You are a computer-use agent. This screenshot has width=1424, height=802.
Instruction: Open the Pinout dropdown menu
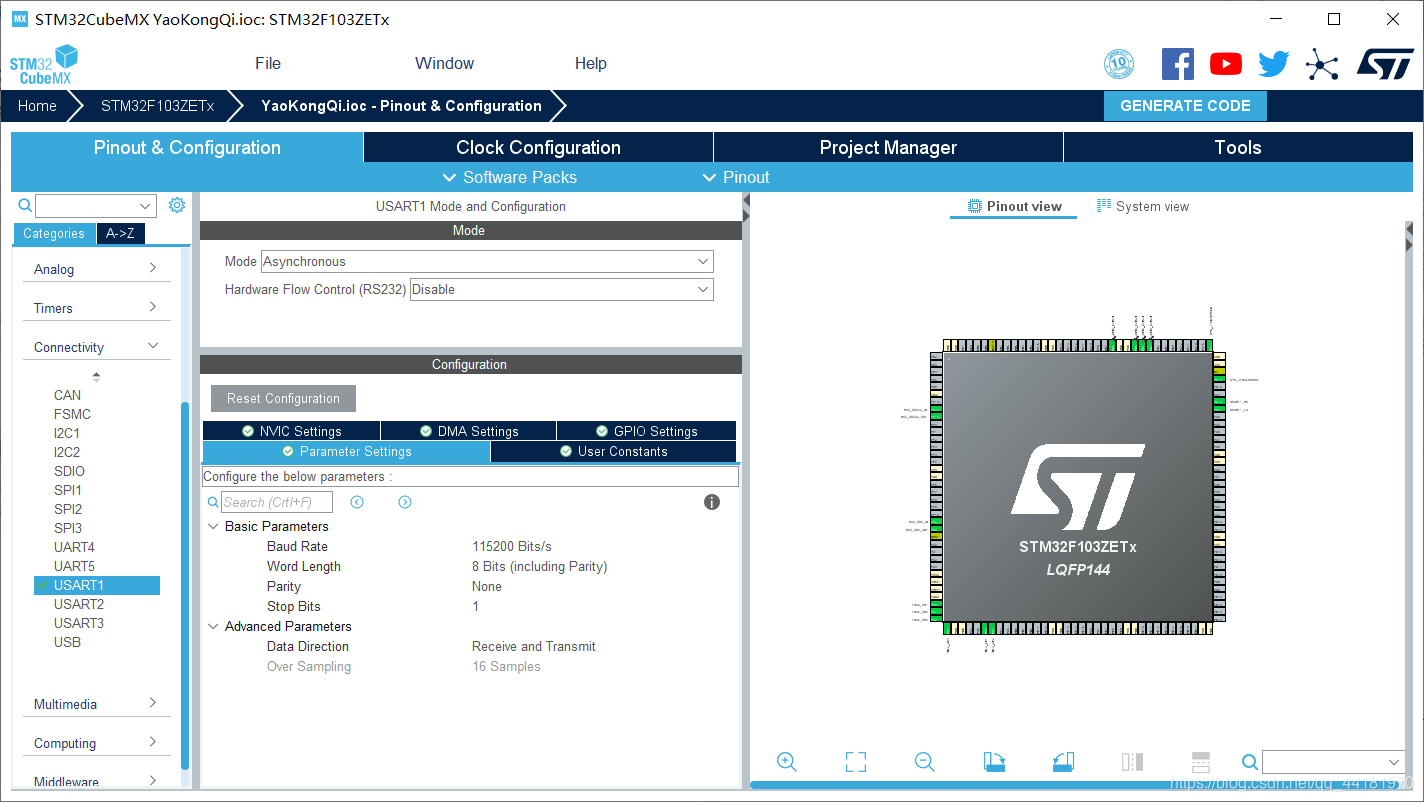(x=736, y=177)
